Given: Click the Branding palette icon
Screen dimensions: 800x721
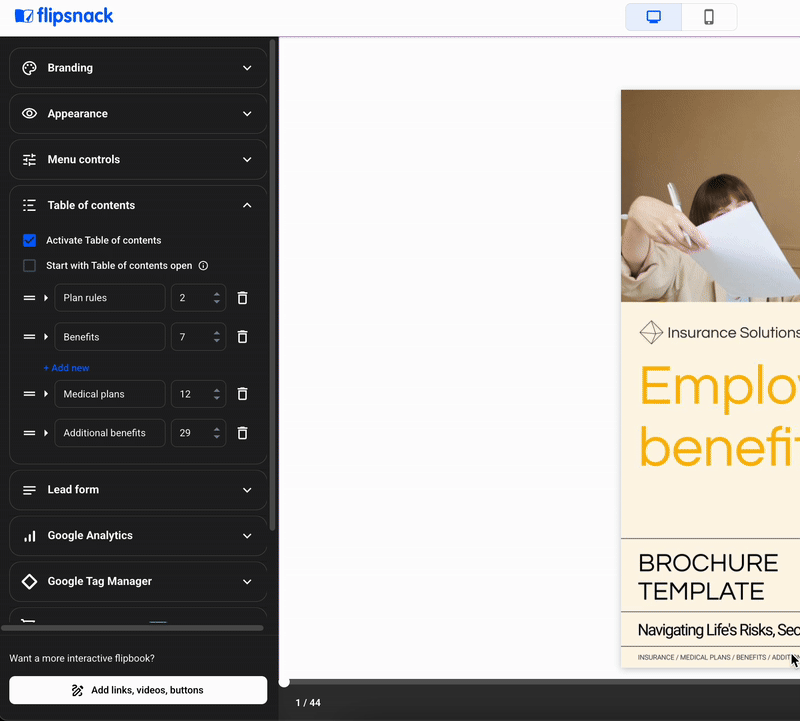Looking at the screenshot, I should [x=30, y=68].
